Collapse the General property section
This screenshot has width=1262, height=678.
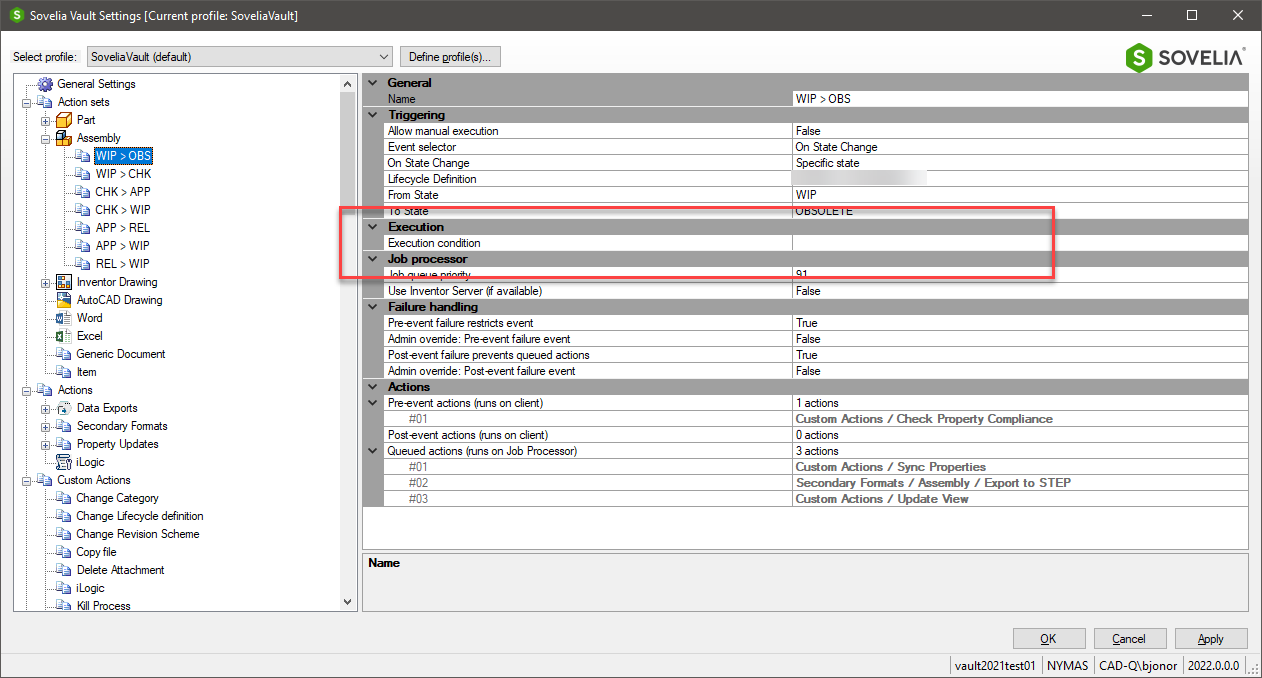pyautogui.click(x=373, y=83)
